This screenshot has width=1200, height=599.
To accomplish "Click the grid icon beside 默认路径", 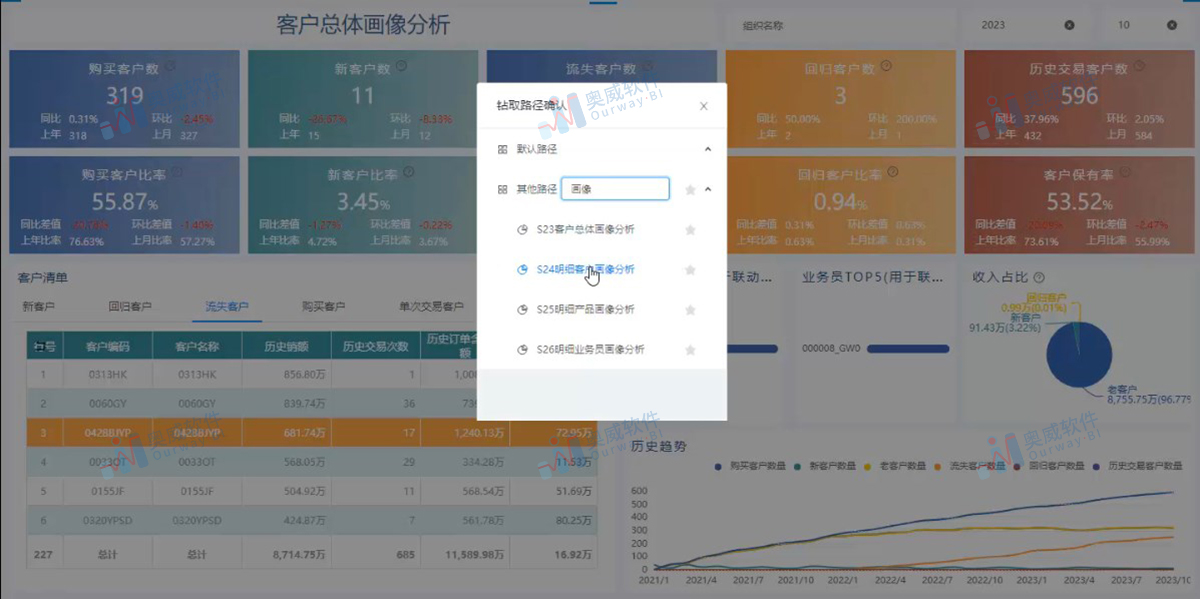I will [502, 149].
